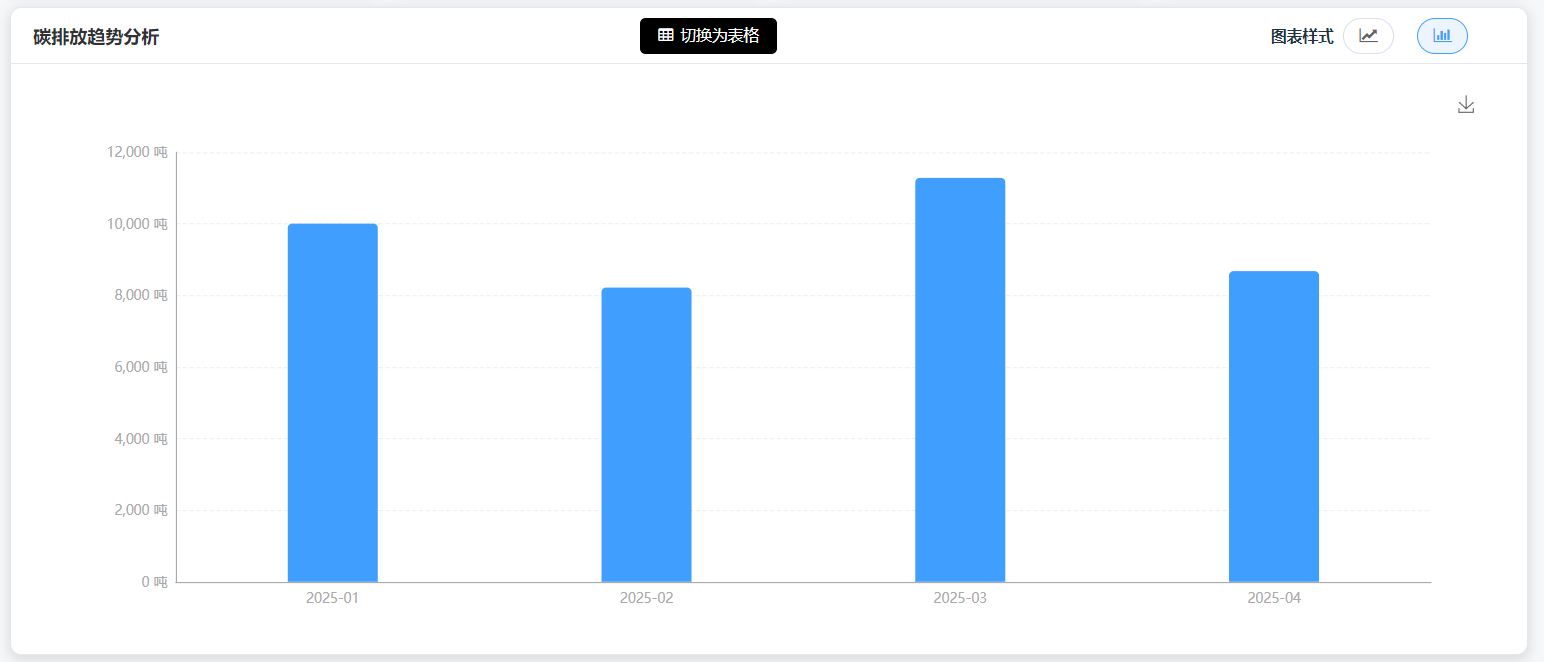Select the 2,000 吨 y-axis label
This screenshot has width=1544, height=662.
tap(140, 510)
